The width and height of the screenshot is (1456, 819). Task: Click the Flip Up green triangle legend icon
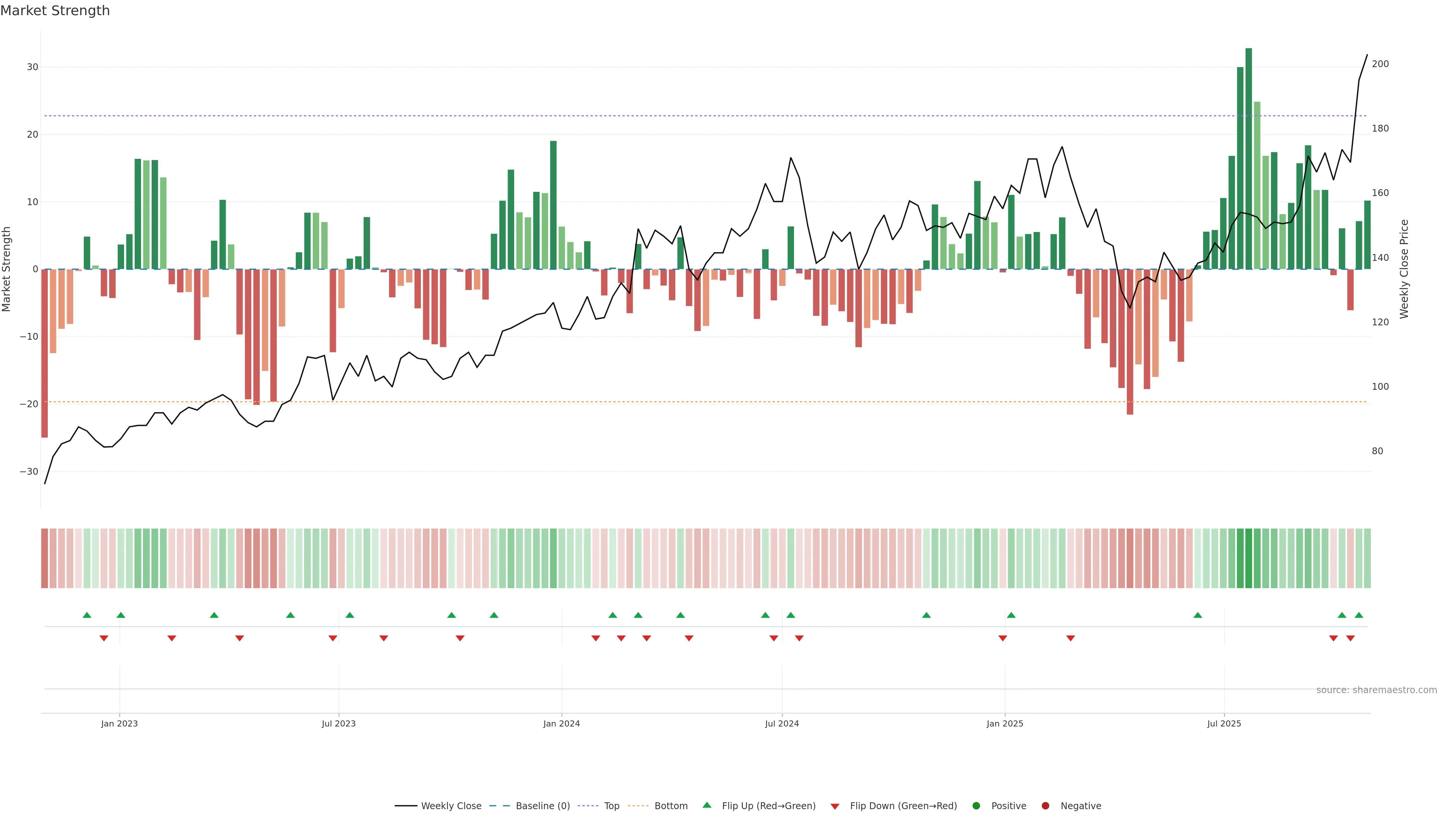pyautogui.click(x=706, y=805)
